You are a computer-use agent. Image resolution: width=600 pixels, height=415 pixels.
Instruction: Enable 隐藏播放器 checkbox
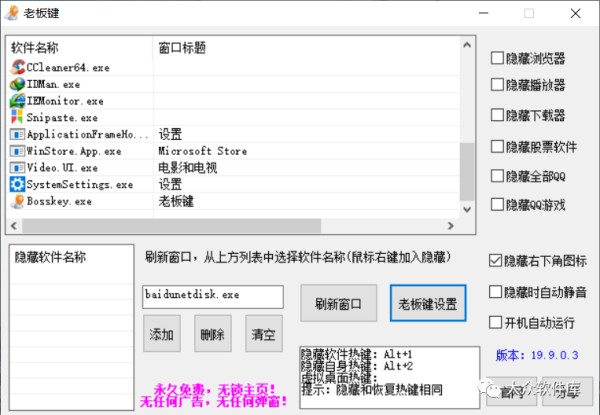pos(497,85)
